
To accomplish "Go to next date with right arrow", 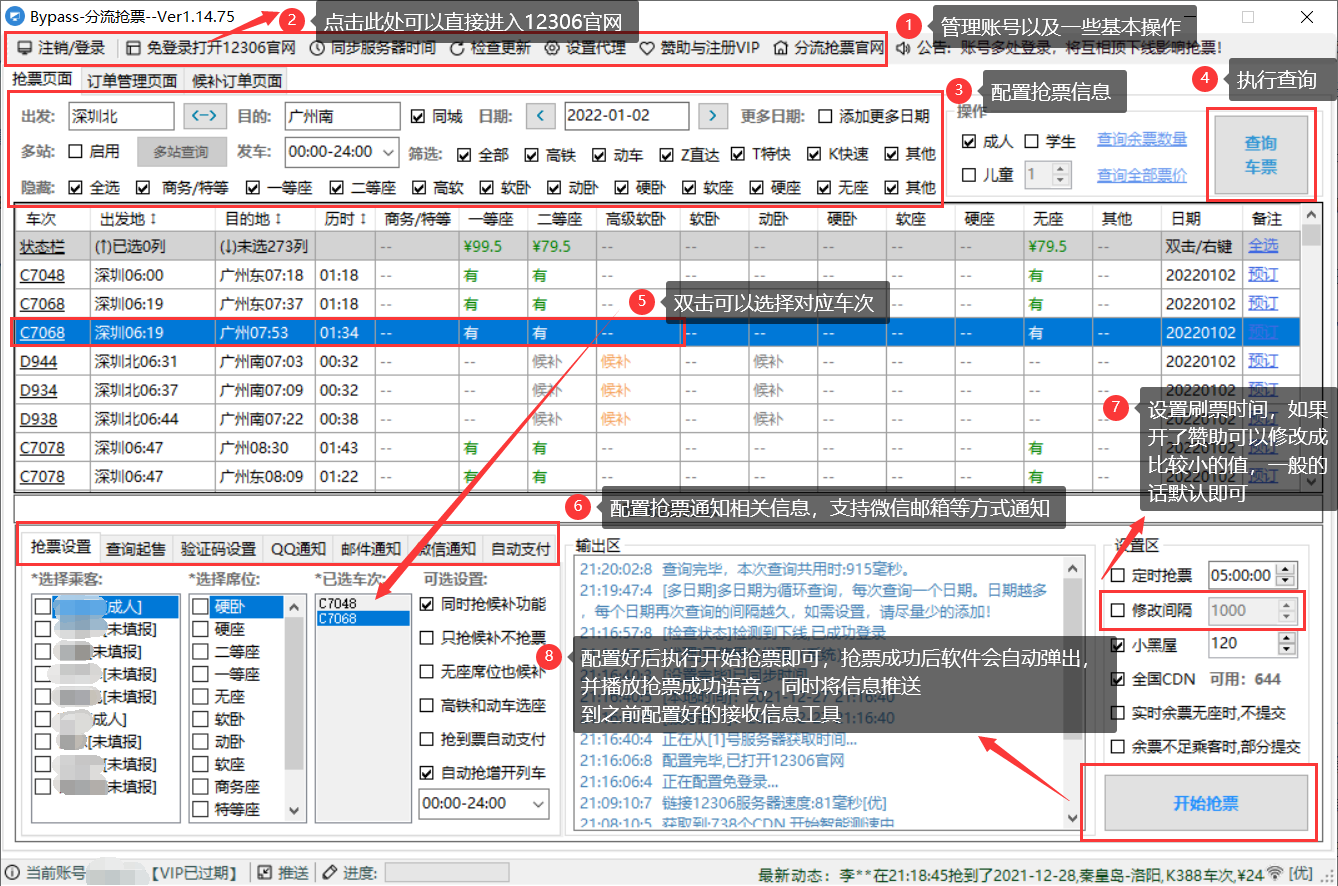I will click(712, 116).
